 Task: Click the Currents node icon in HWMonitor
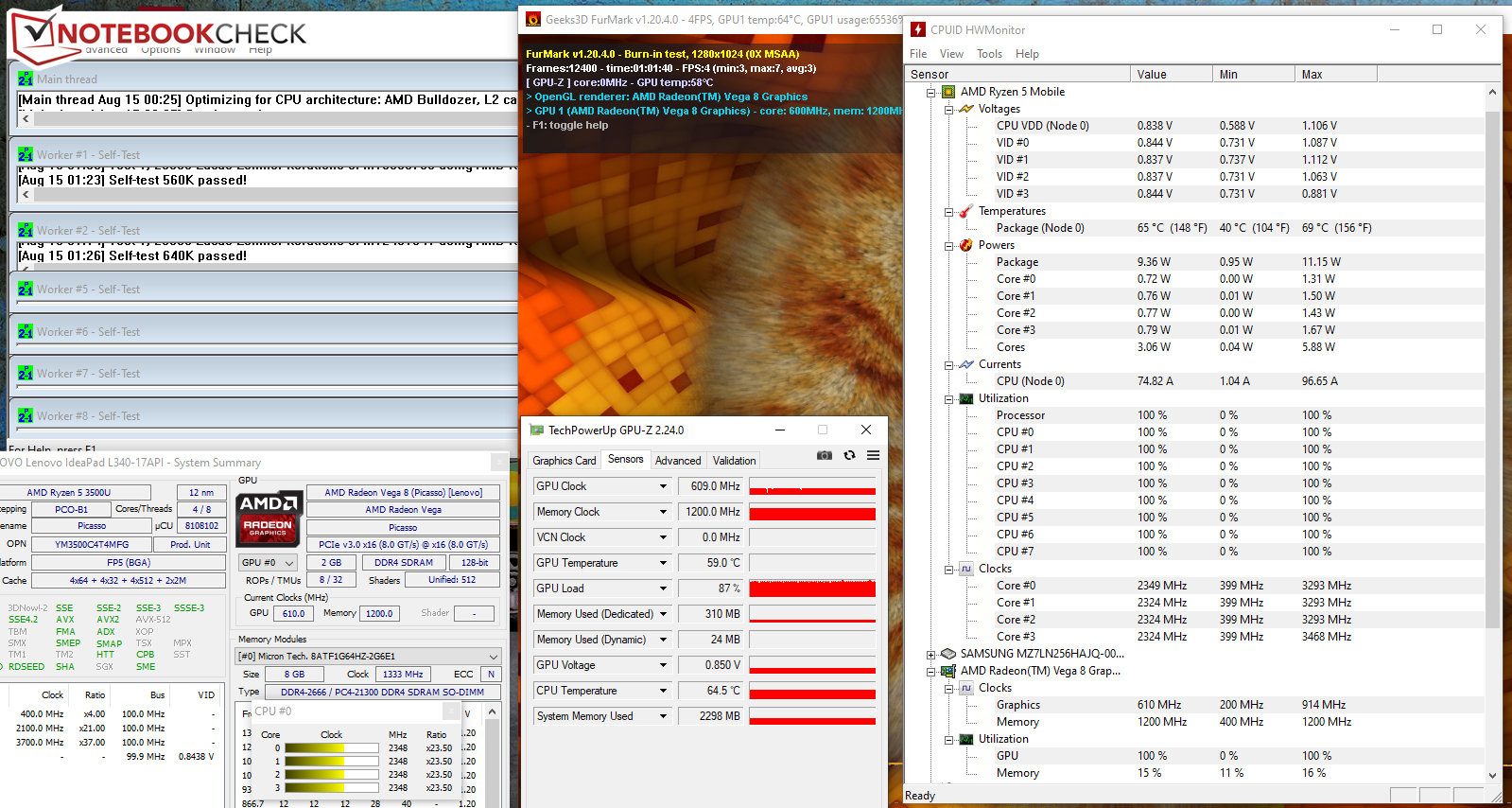(x=966, y=364)
